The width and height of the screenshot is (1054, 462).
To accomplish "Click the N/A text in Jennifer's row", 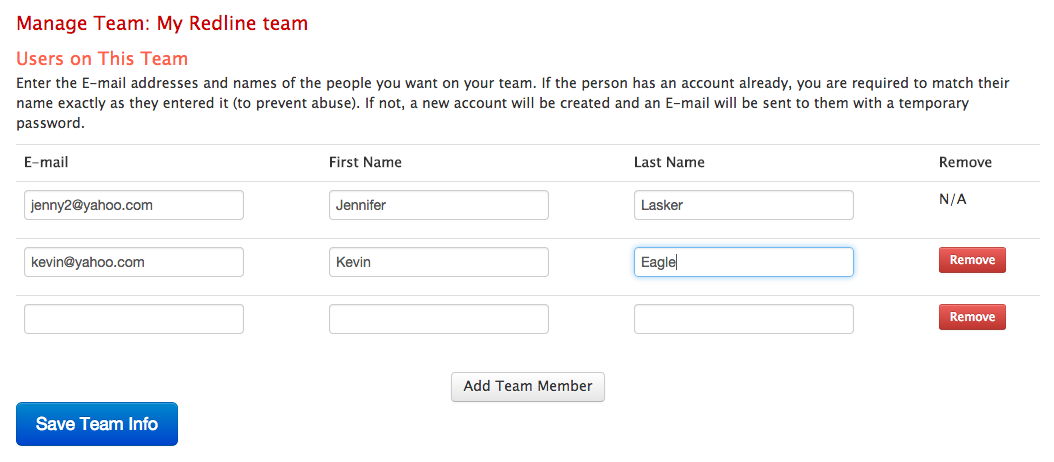I will pyautogui.click(x=952, y=200).
